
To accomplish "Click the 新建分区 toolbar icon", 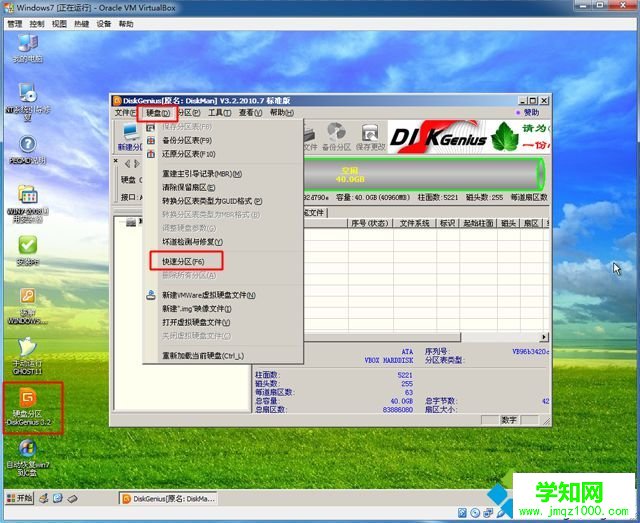I will coord(131,137).
